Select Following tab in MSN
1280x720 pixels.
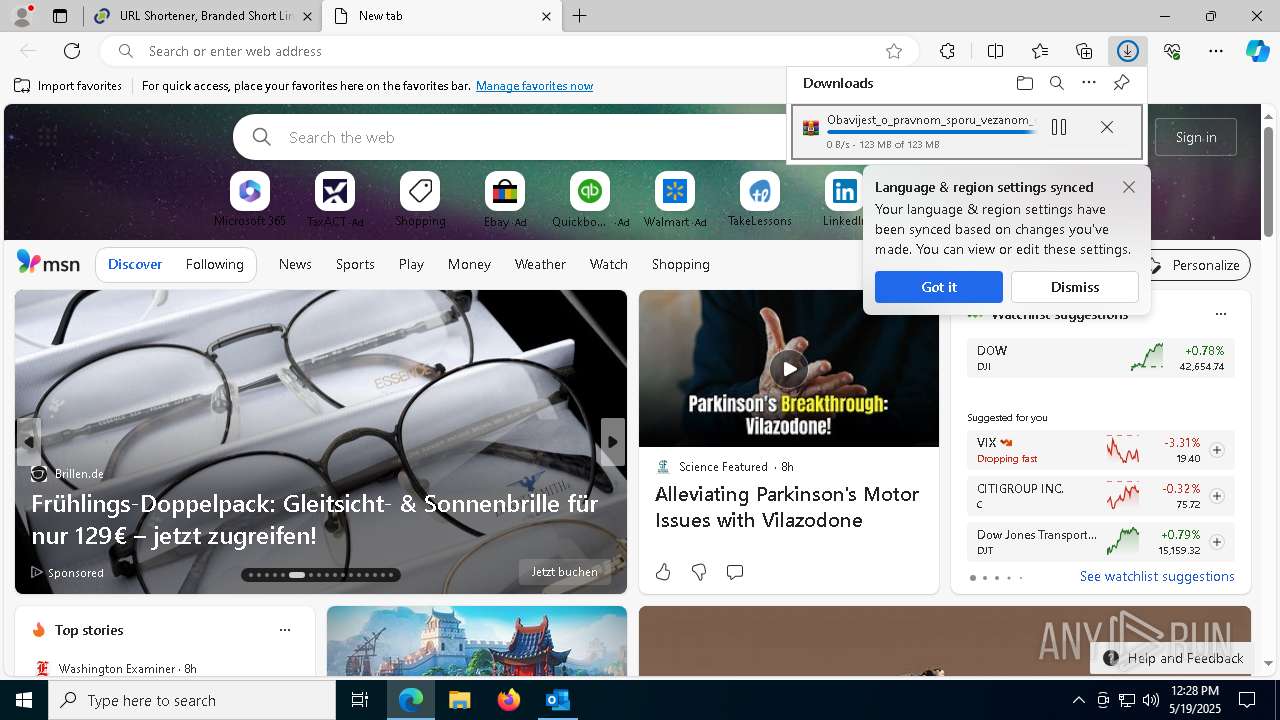click(214, 264)
